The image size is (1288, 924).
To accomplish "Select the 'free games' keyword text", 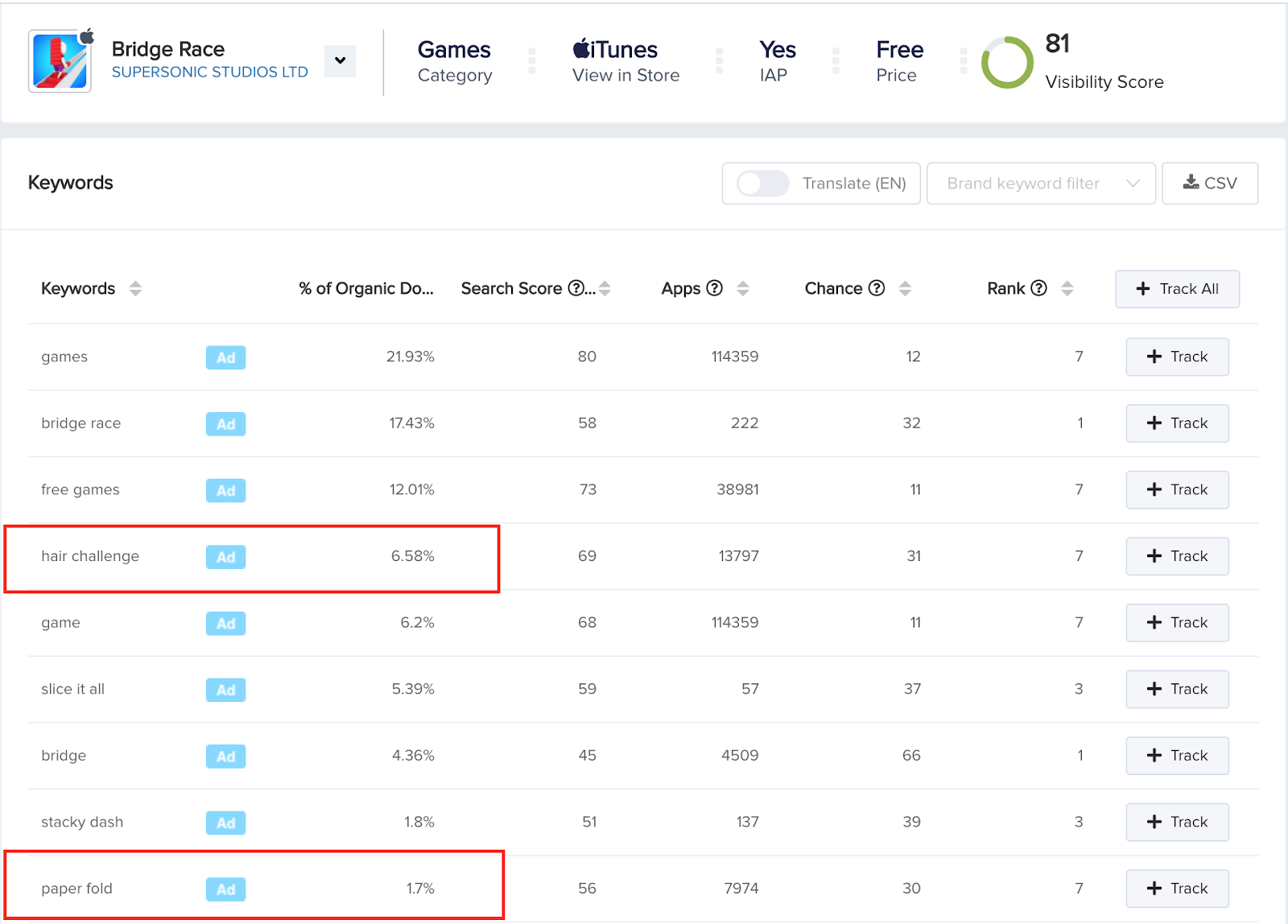I will 80,489.
